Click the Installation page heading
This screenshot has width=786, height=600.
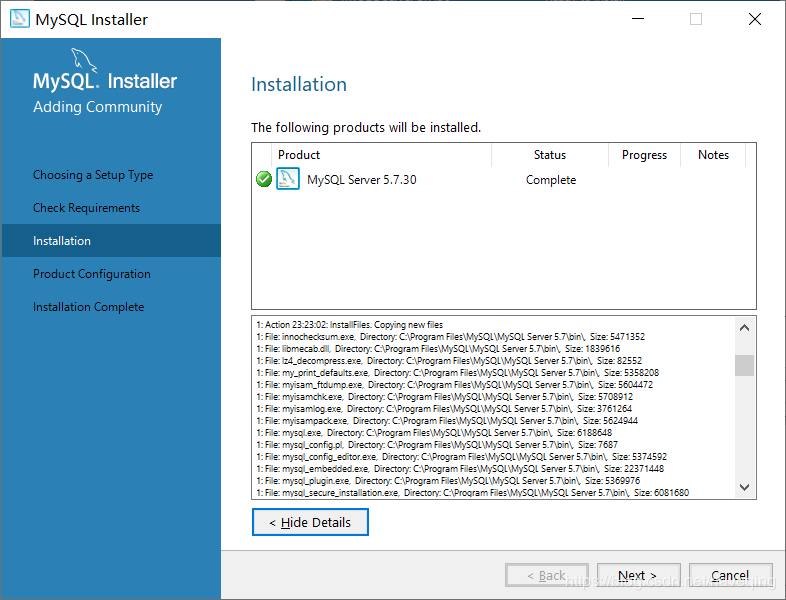tap(299, 84)
